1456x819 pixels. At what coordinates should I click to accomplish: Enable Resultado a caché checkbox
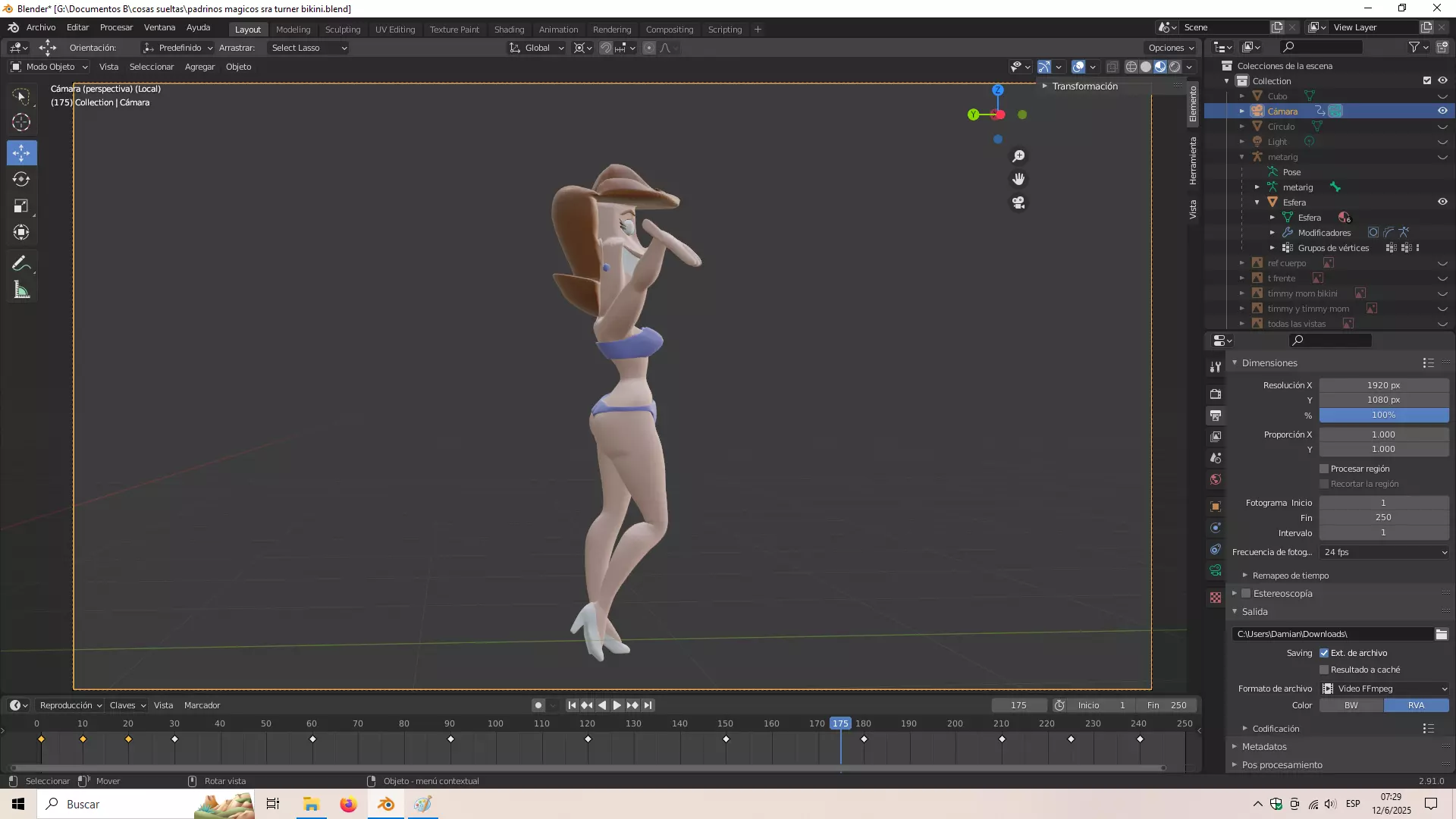point(1324,670)
